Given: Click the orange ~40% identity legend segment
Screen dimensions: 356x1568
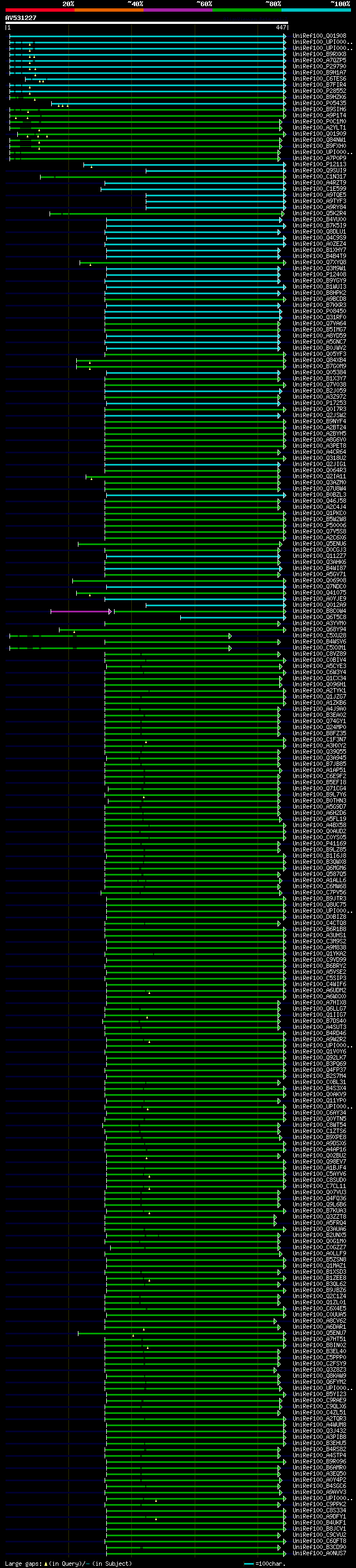Looking at the screenshot, I should (109, 10).
